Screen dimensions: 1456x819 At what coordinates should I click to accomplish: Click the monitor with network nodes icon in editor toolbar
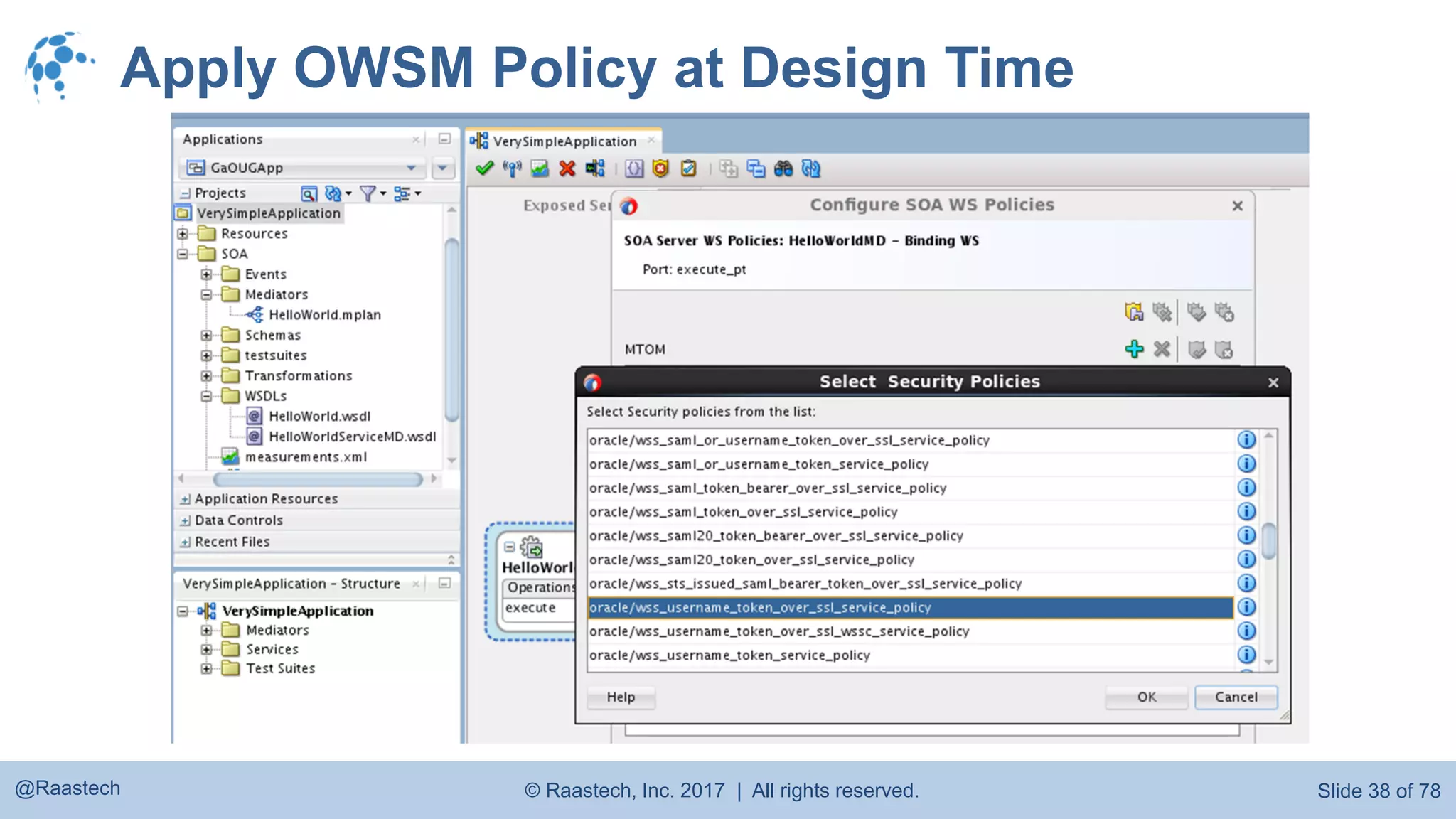(x=595, y=168)
